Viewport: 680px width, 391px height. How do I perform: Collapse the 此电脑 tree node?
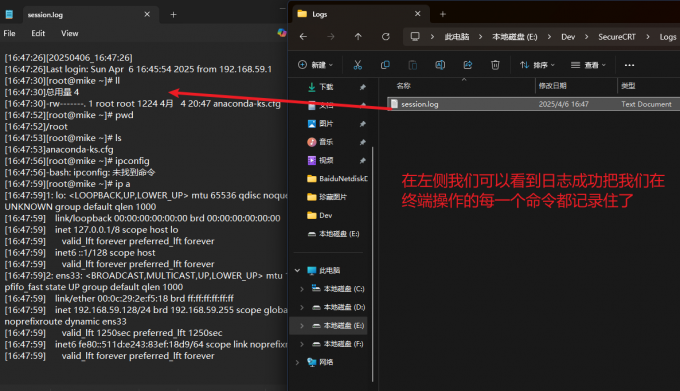click(298, 270)
